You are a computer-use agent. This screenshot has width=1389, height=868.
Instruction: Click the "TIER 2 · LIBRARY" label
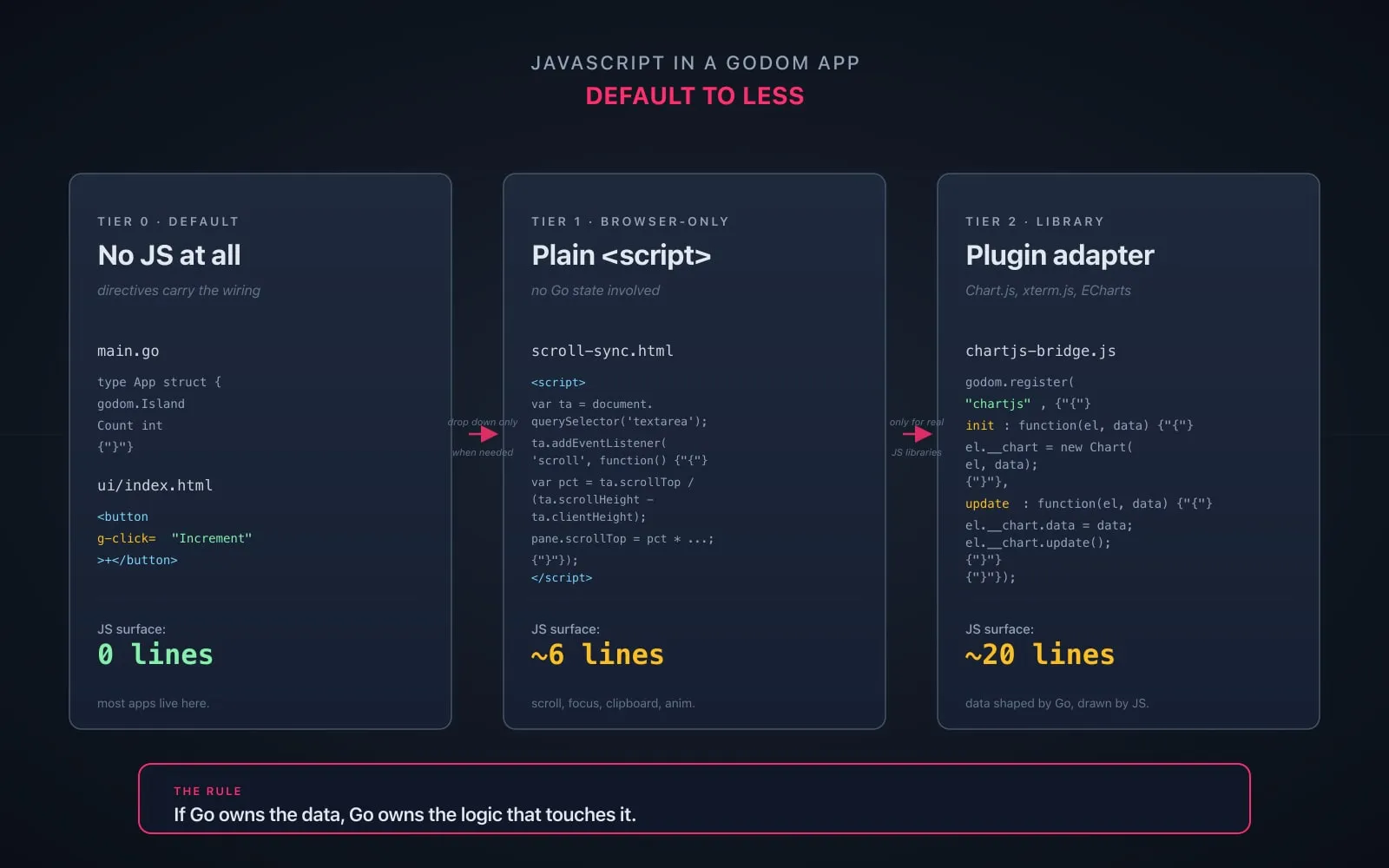(1035, 221)
